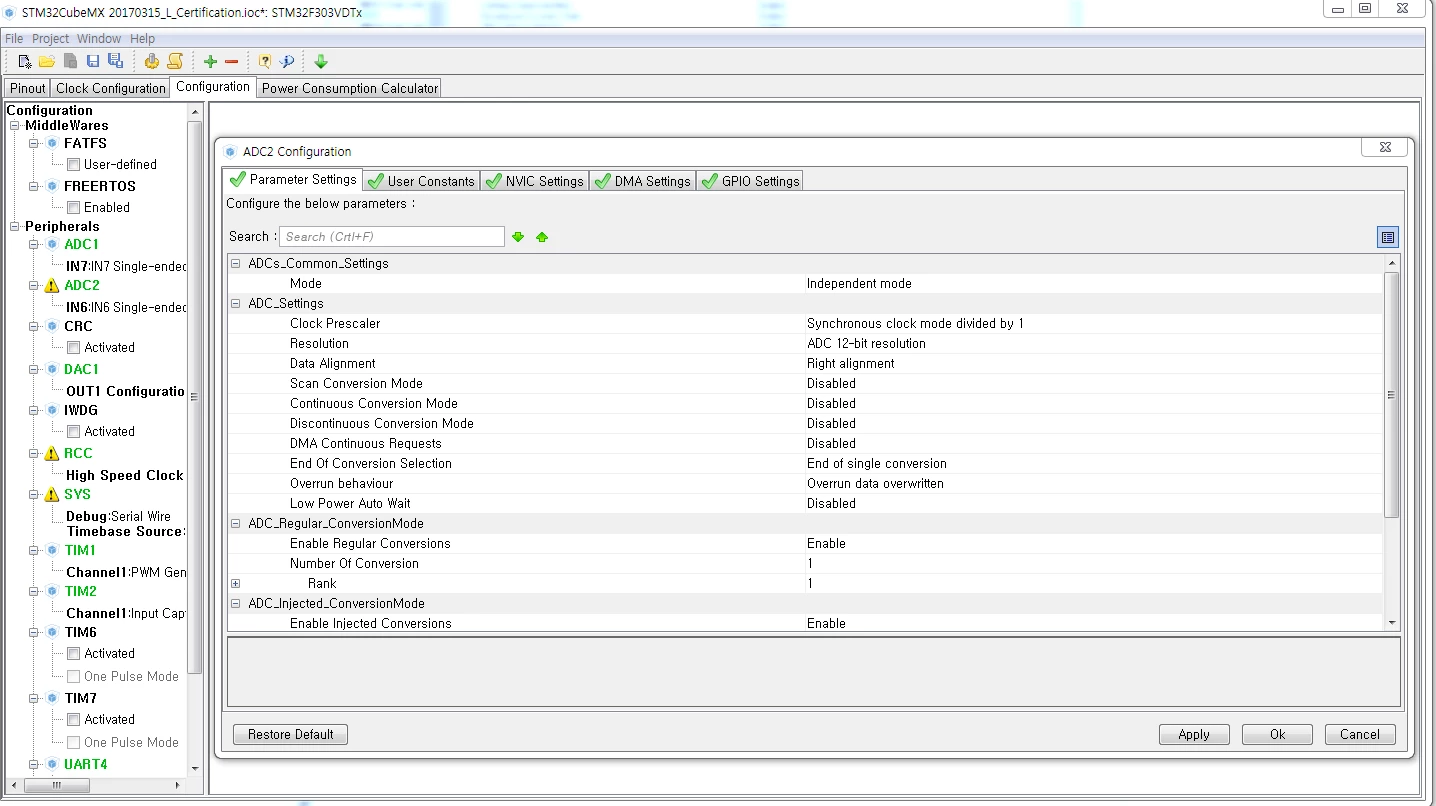The width and height of the screenshot is (1436, 806).
Task: Open the Help menu
Action: click(x=143, y=39)
